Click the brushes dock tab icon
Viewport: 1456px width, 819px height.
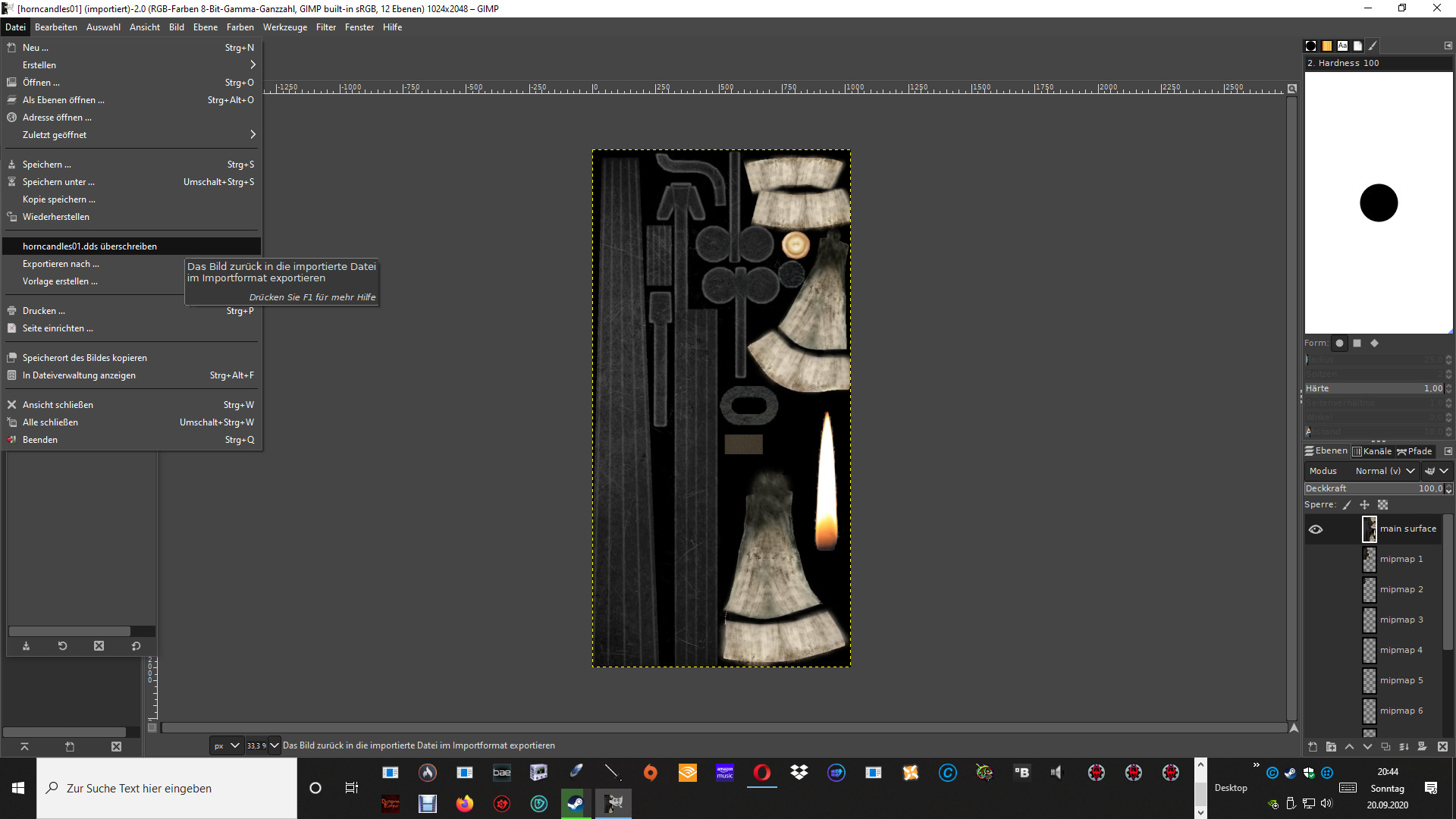pyautogui.click(x=1310, y=46)
